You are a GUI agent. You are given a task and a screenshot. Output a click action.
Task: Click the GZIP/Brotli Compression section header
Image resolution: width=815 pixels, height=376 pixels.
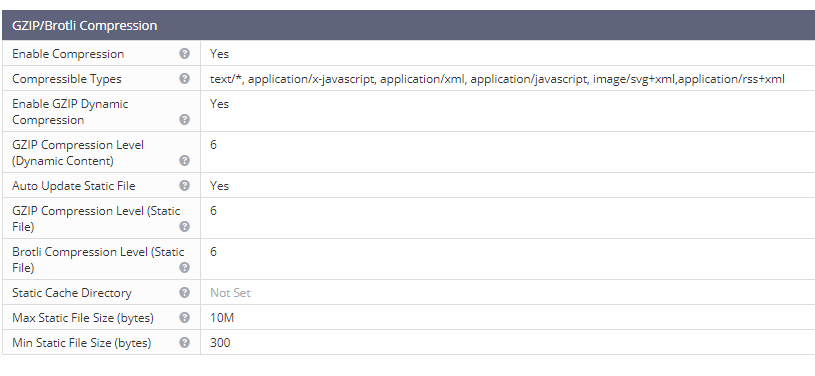[x=409, y=25]
